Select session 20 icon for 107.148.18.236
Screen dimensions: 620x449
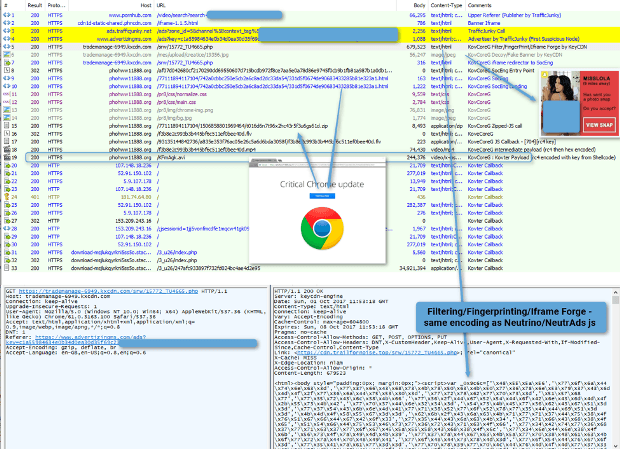click(6, 165)
